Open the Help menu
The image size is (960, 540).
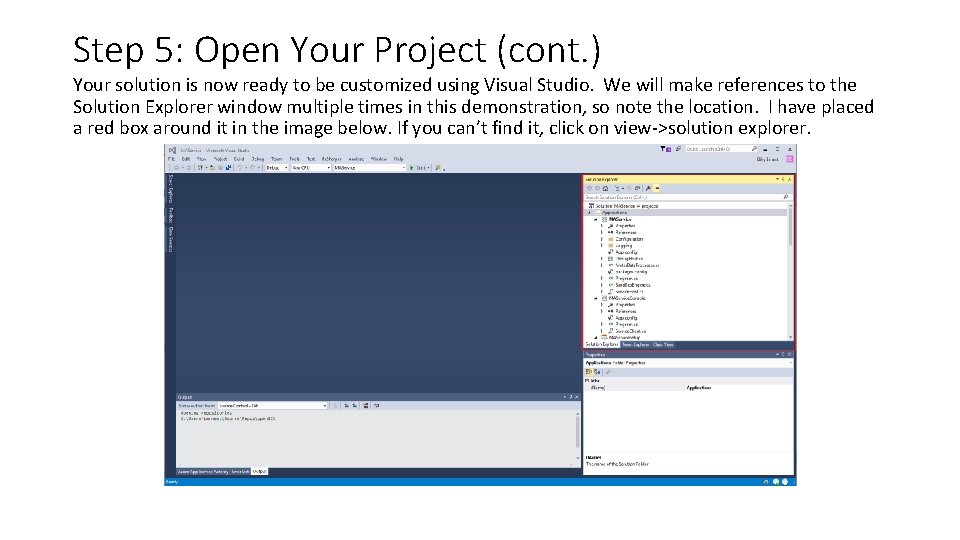(399, 159)
